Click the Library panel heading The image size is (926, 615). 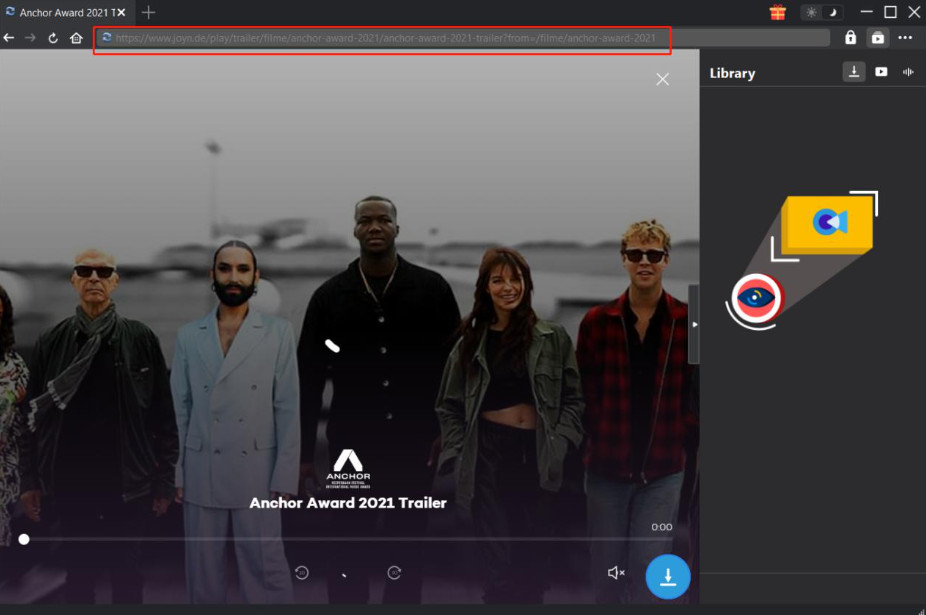coord(732,73)
